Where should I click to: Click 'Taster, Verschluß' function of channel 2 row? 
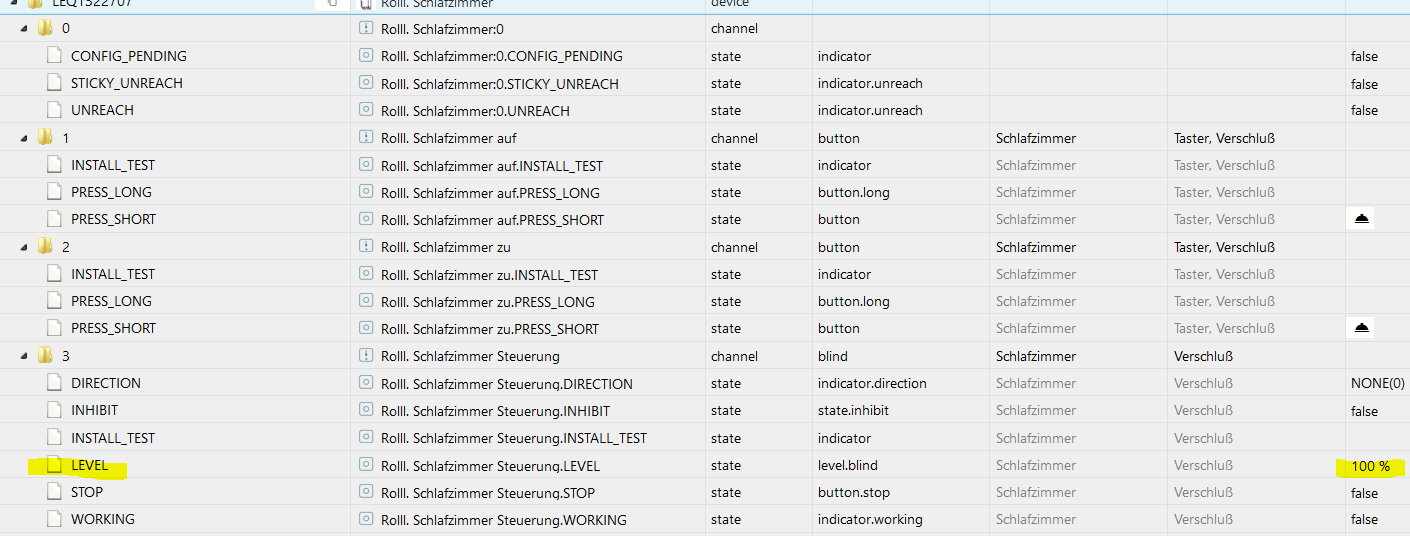click(1224, 247)
